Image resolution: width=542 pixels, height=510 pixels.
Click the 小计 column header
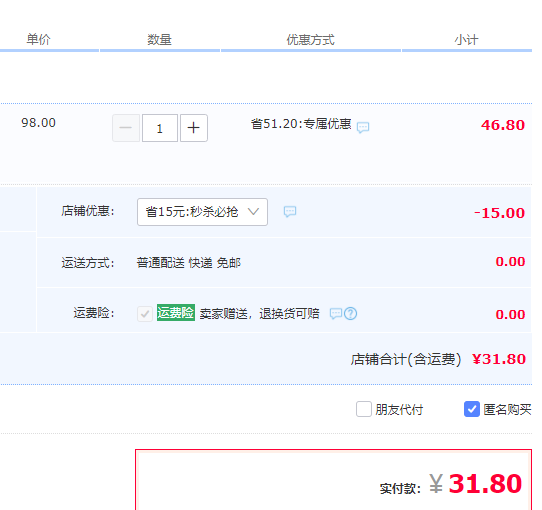coord(466,40)
